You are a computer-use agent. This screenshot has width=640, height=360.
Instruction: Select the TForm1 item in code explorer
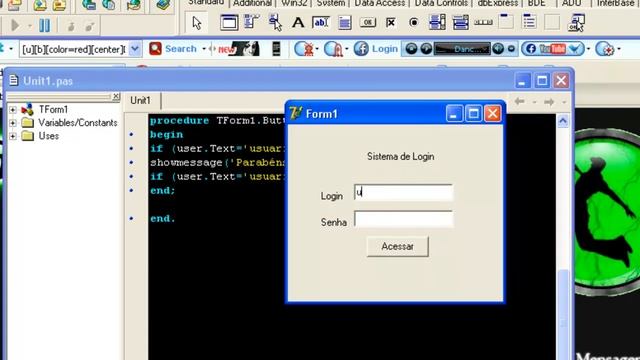tap(53, 109)
